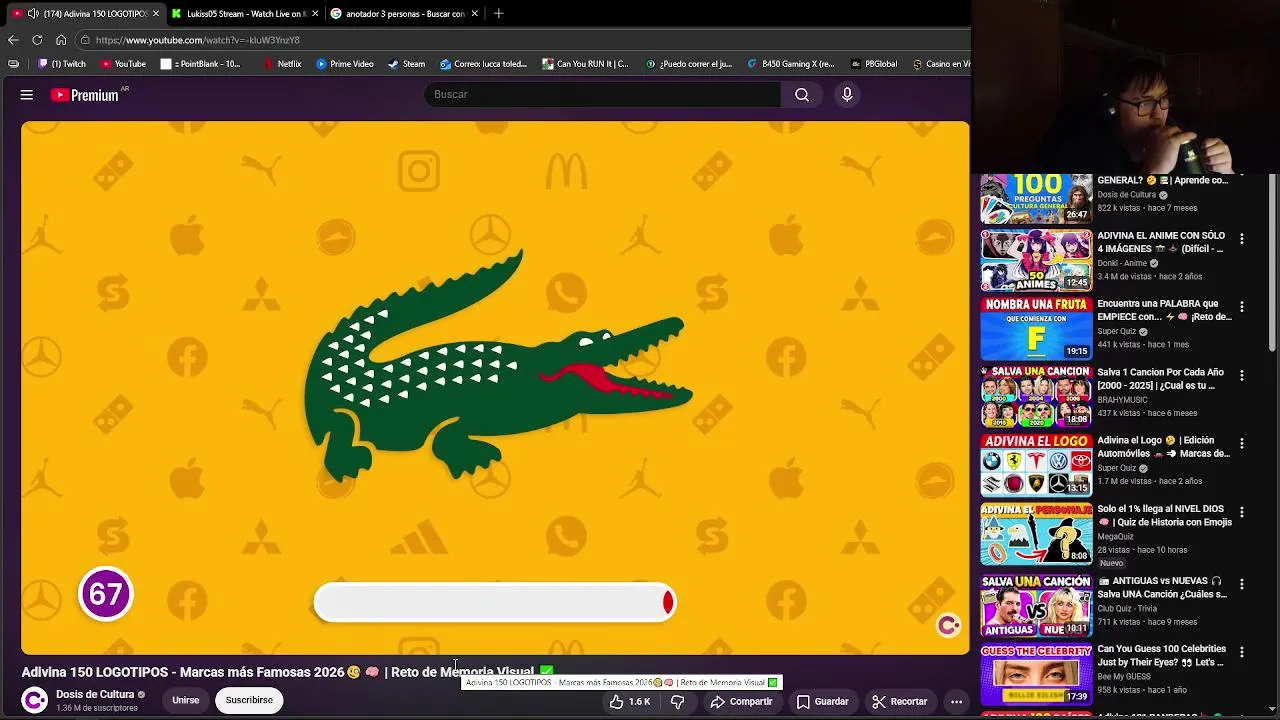The image size is (1280, 720).
Task: Open the 100 Preguntas Cultura General thumbnail
Action: pos(1036,198)
